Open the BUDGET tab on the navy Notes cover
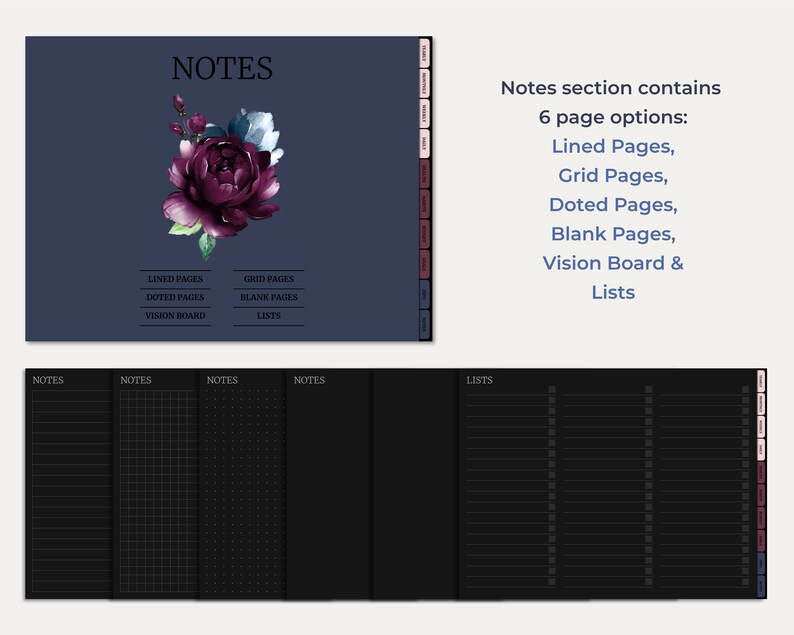 424,234
